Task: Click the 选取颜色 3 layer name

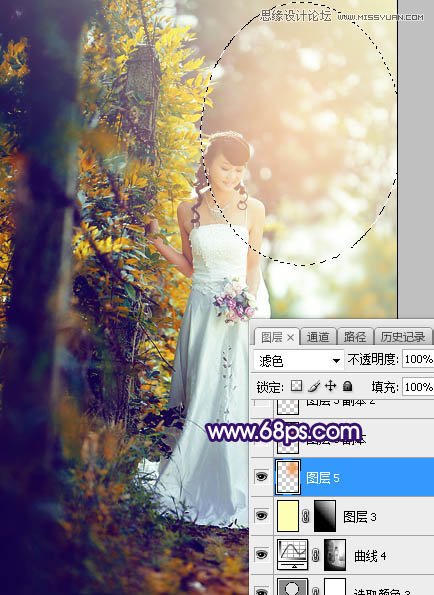Action: pos(382,592)
